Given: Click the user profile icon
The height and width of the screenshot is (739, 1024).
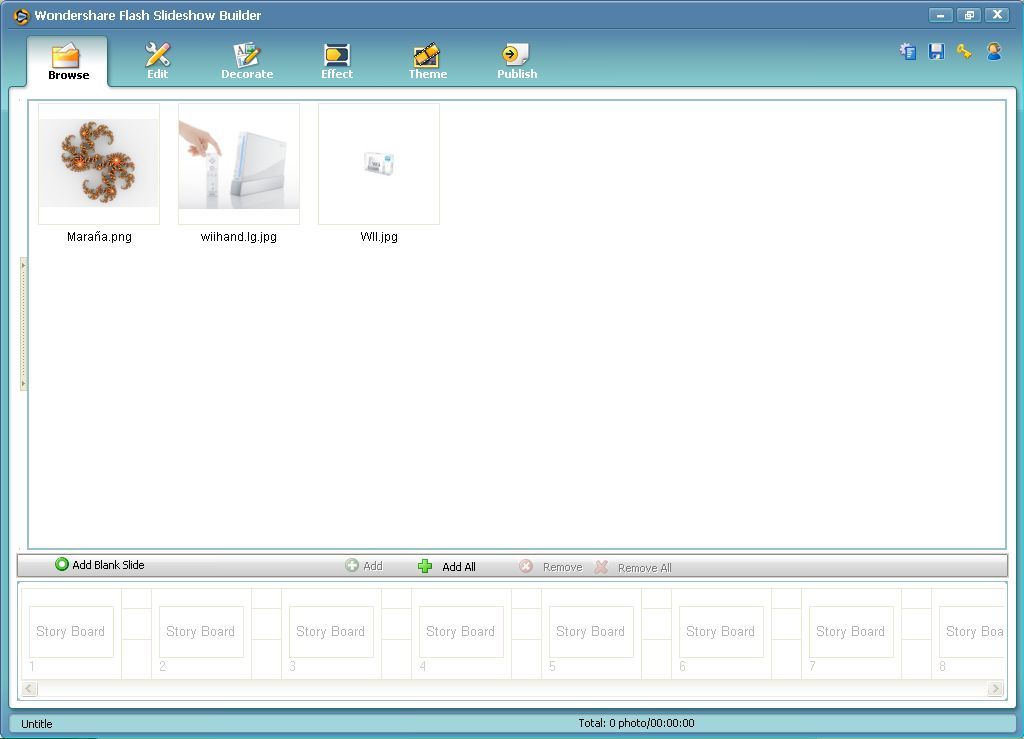Looking at the screenshot, I should [994, 51].
